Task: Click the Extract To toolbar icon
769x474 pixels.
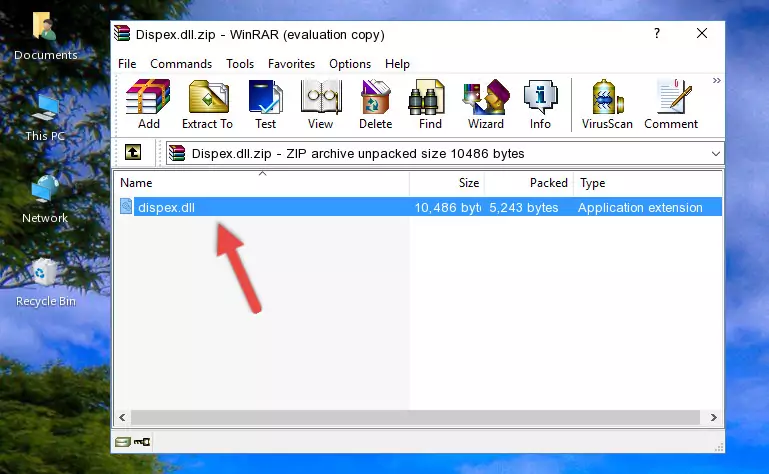Action: (x=207, y=104)
